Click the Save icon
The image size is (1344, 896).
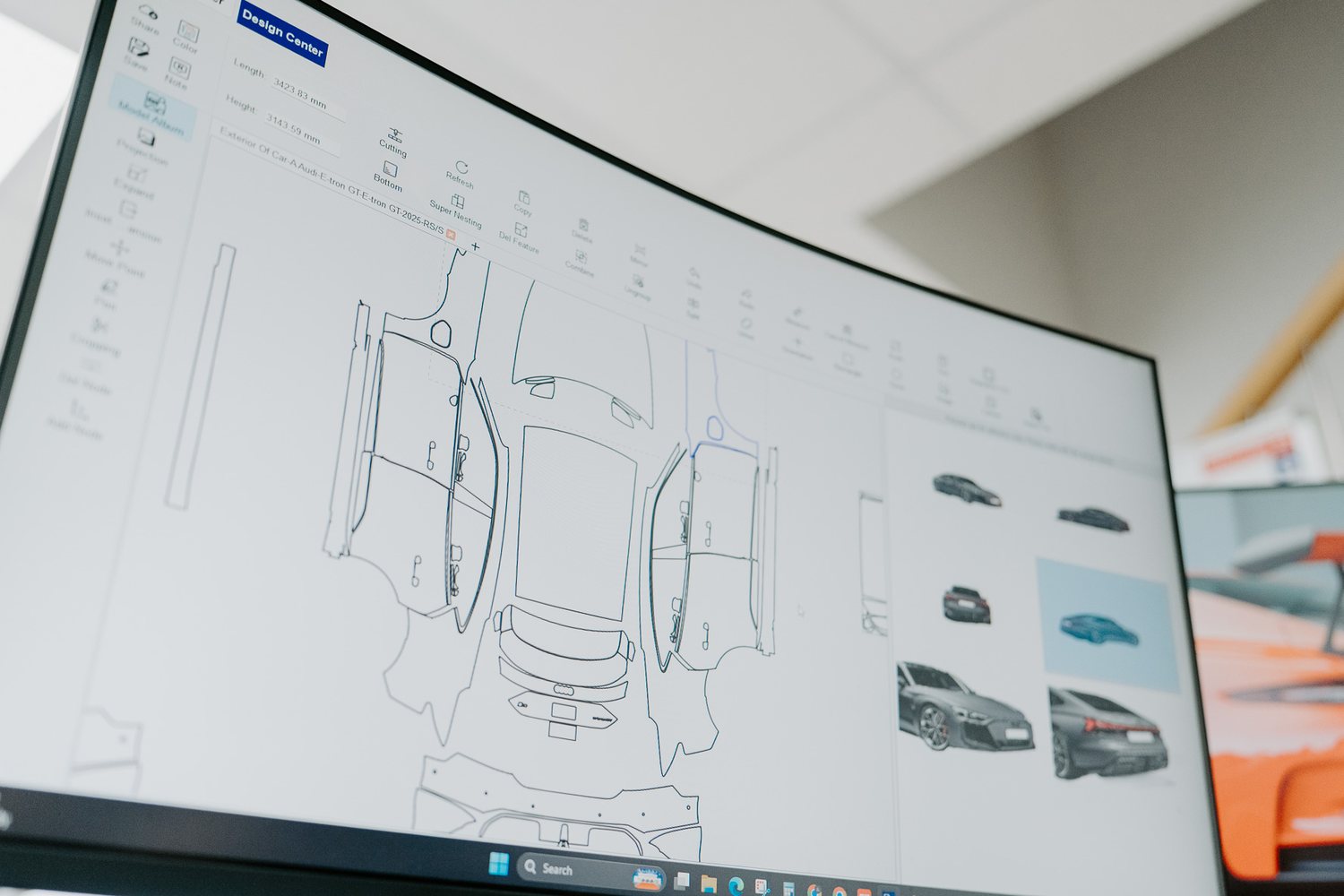139,47
